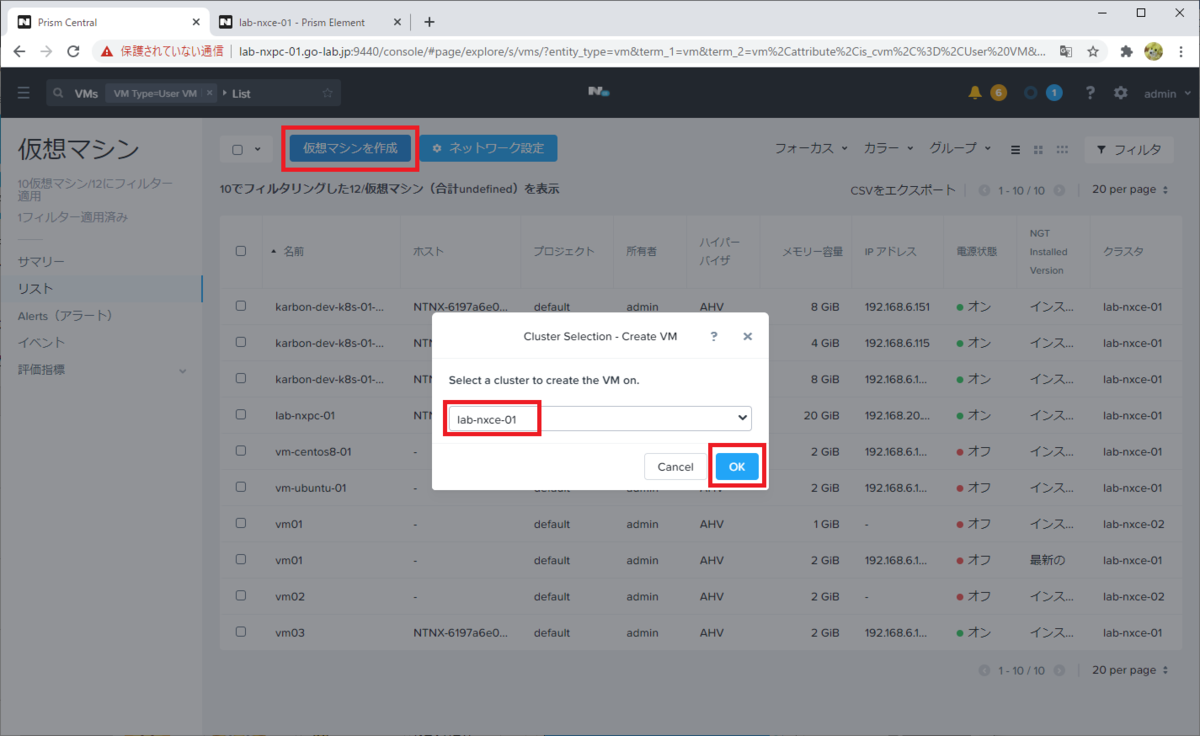Open the Chrome profile avatar
The width and height of the screenshot is (1200, 736).
[1153, 50]
